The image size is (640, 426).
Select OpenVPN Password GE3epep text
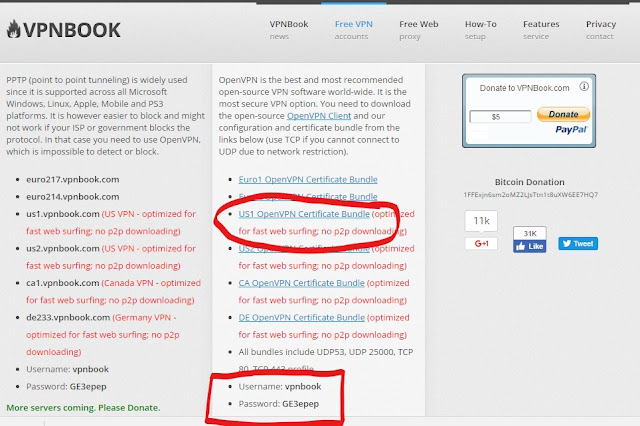tap(279, 404)
